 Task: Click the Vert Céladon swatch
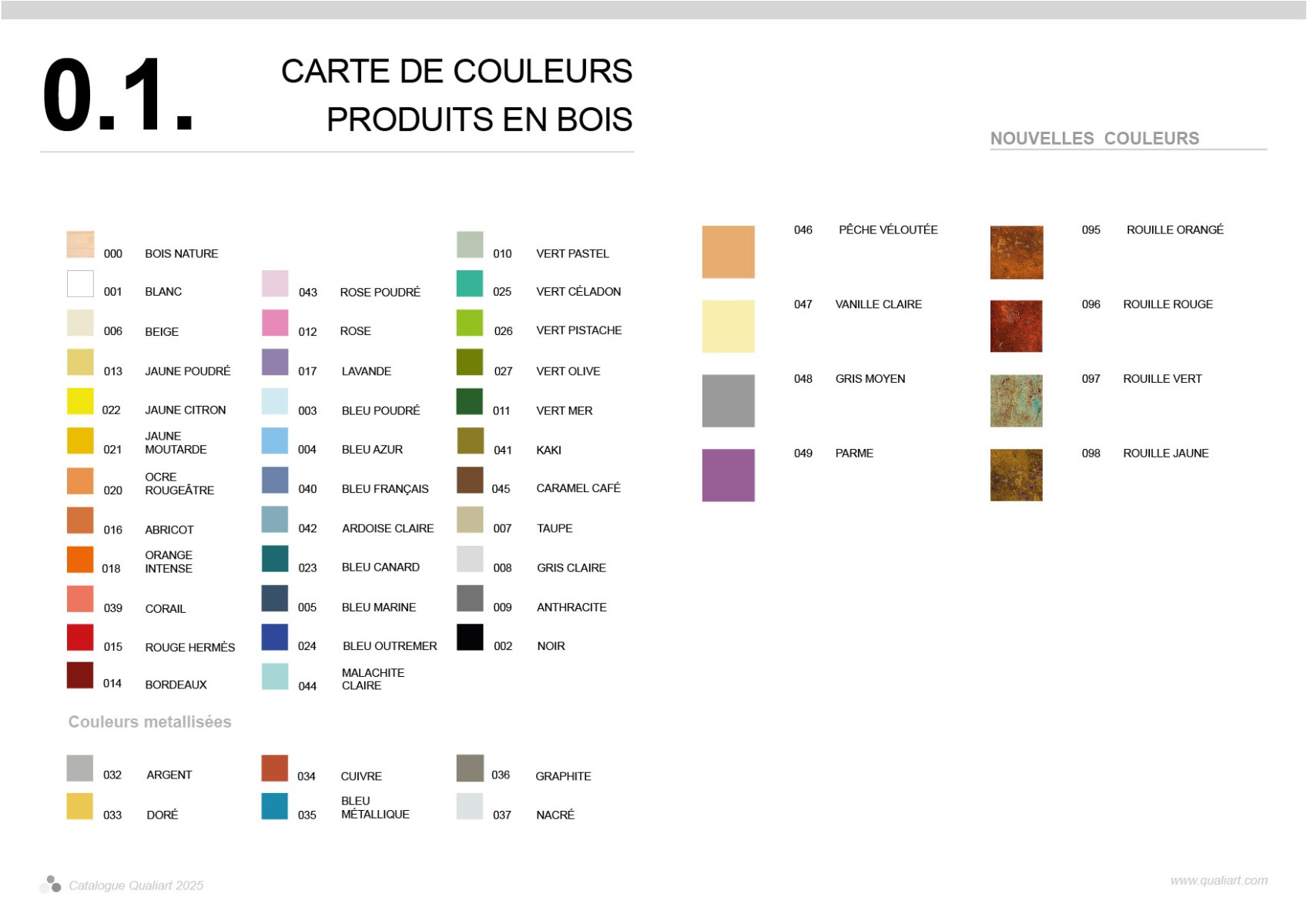470,283
